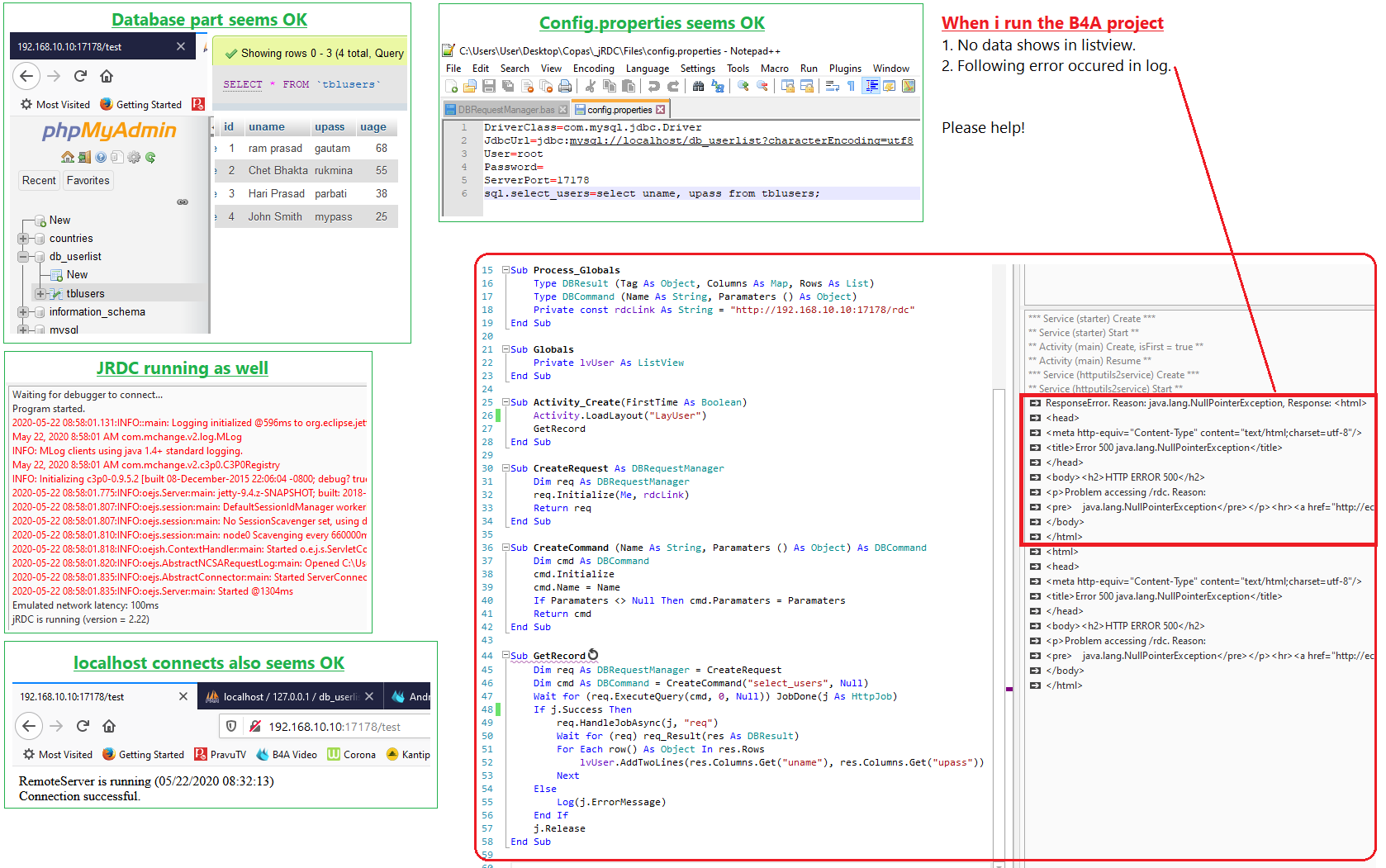Click the Zoom In magnifier in Notepad++
This screenshot has width=1386, height=868.
click(x=743, y=86)
